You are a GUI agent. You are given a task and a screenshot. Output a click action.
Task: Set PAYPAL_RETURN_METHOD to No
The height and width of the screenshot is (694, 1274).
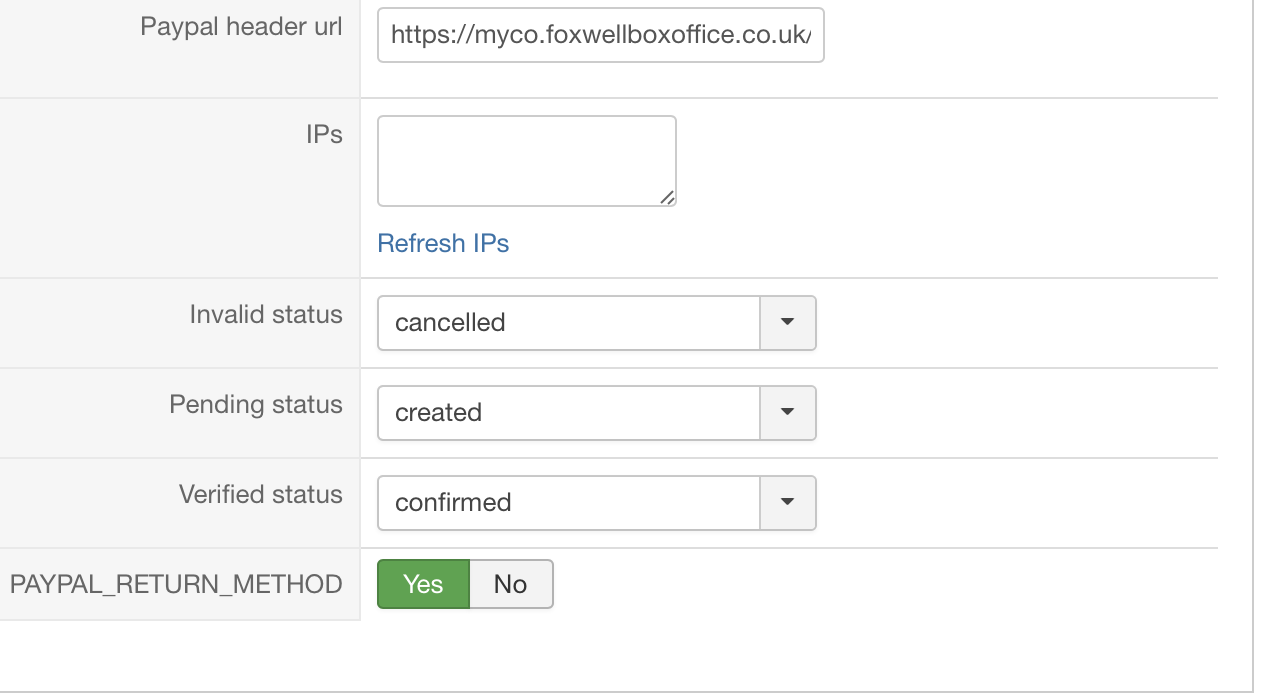pyautogui.click(x=510, y=584)
